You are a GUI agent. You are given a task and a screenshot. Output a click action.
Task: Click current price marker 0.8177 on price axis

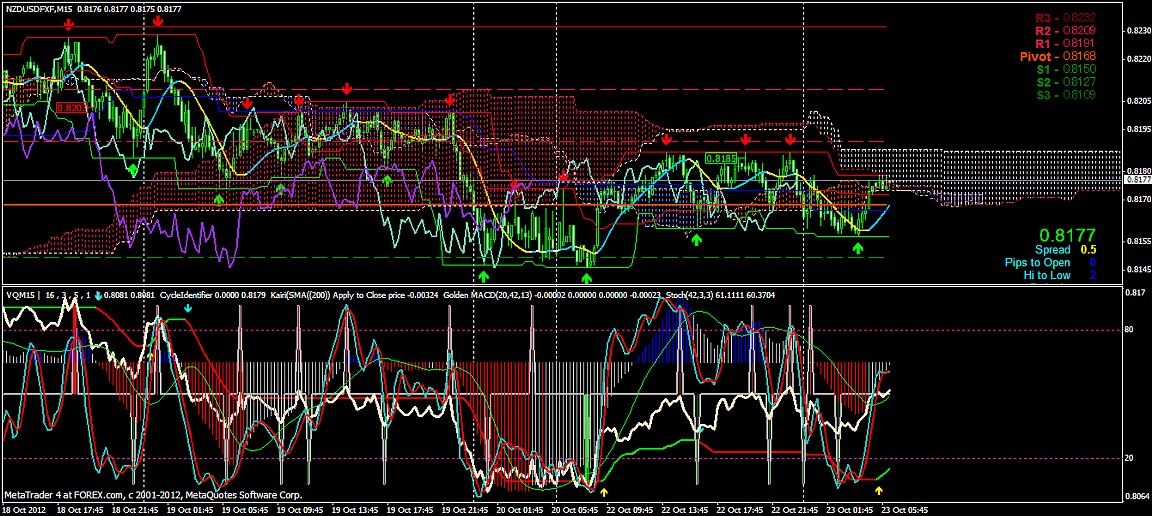click(1136, 179)
